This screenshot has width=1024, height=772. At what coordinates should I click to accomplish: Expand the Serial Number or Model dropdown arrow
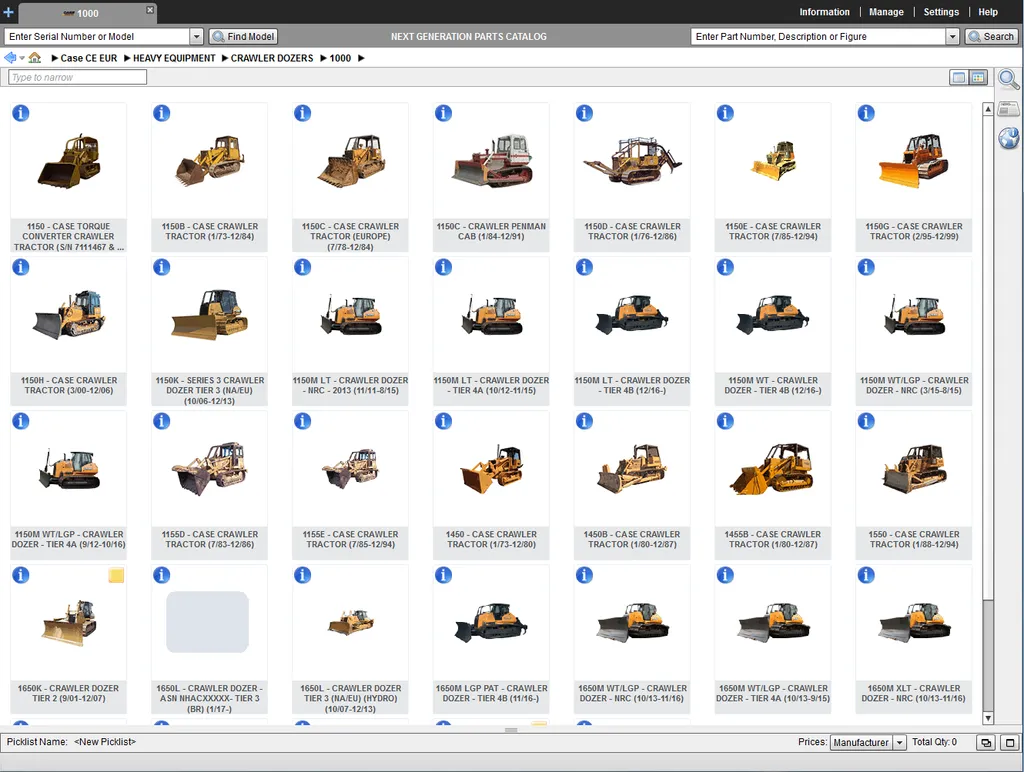[x=196, y=37]
